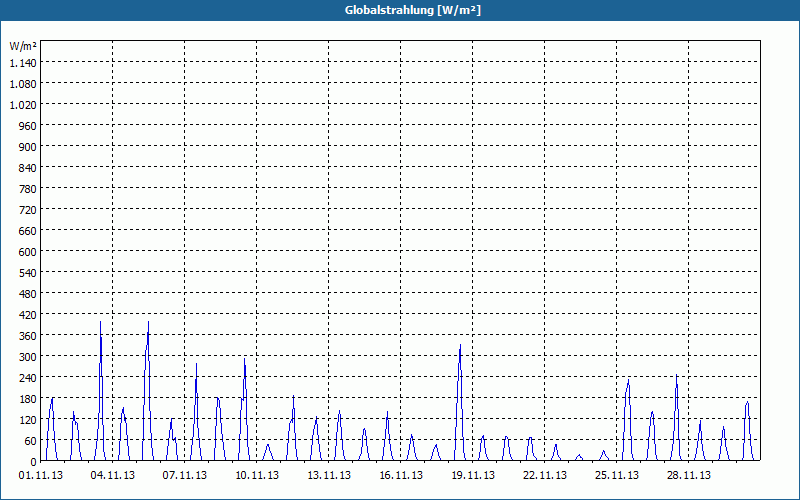The image size is (800, 500).
Task: Click the 16.11.13 date label
Action: coord(401,476)
